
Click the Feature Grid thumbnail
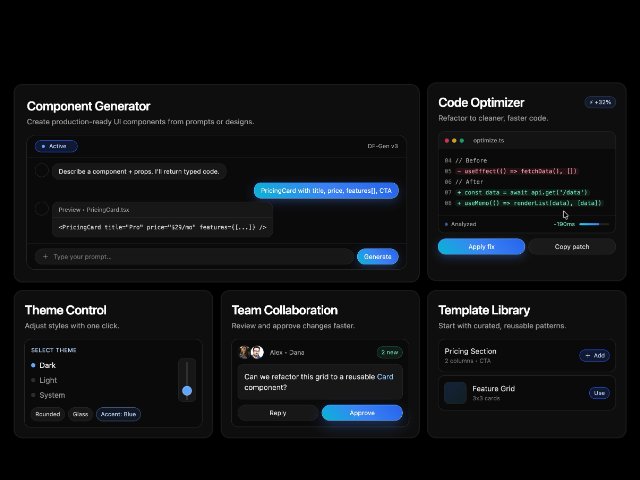pyautogui.click(x=455, y=393)
